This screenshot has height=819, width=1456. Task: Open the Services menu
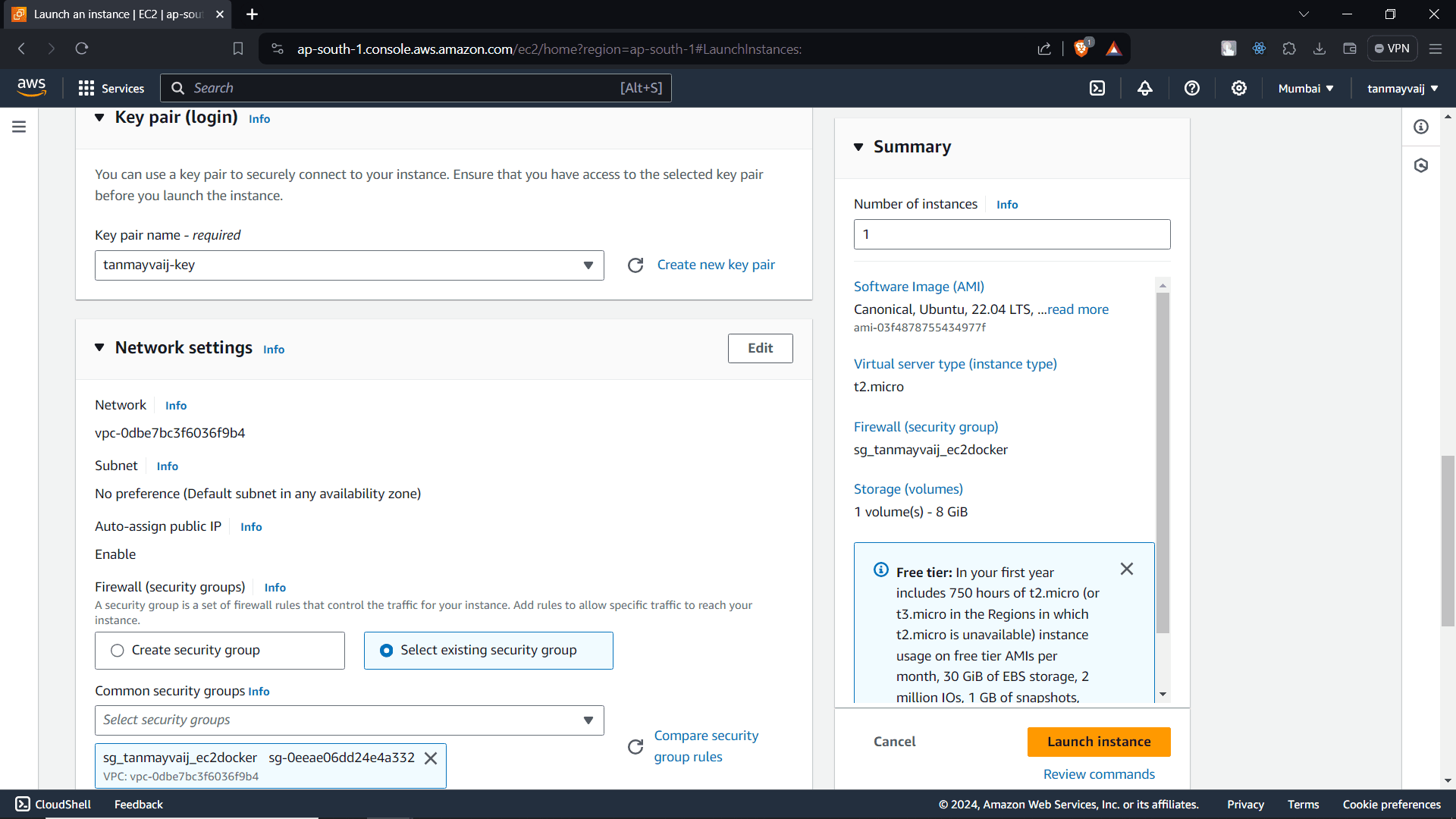point(111,89)
